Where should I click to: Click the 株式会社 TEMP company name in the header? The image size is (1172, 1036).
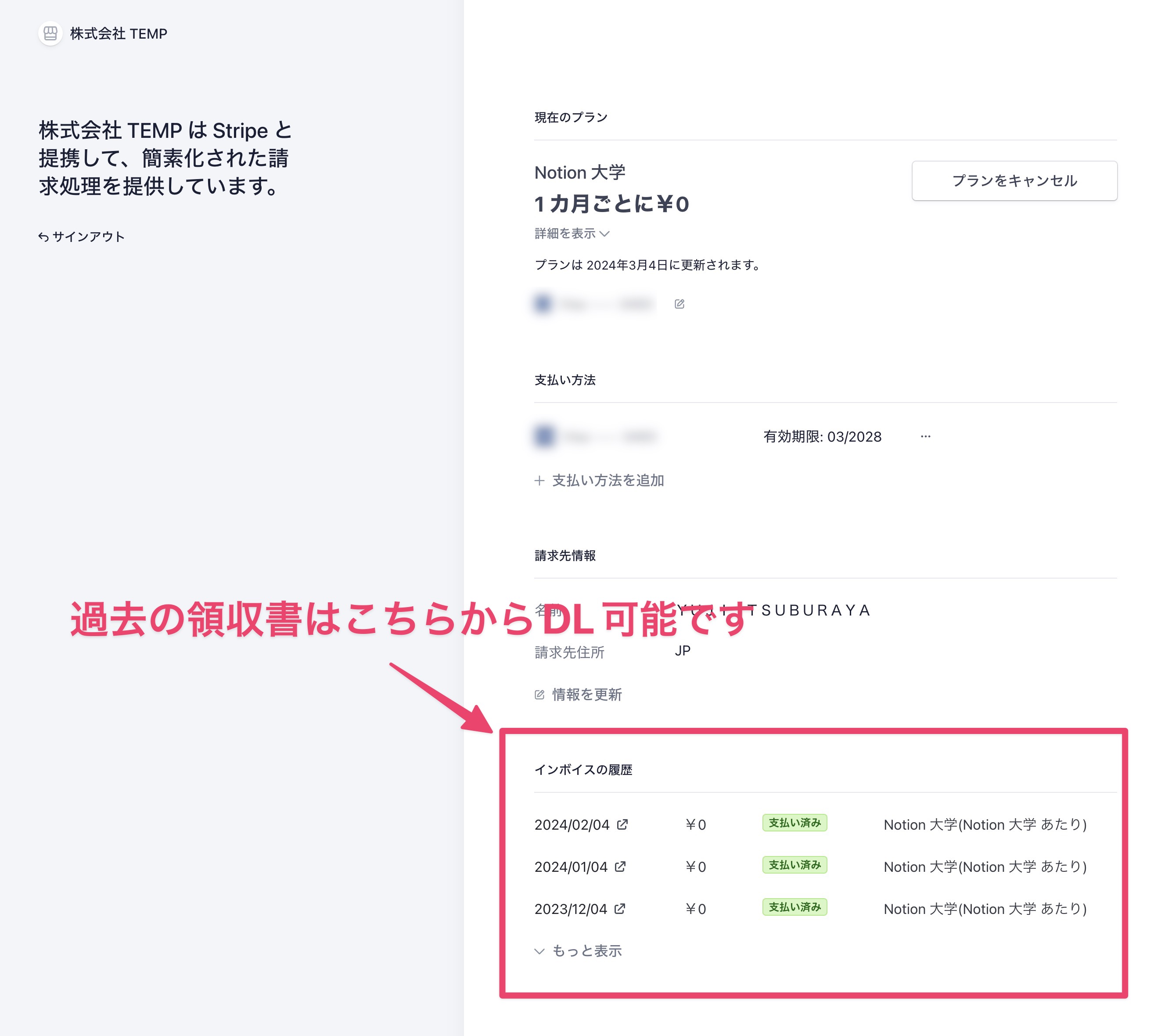tap(119, 33)
